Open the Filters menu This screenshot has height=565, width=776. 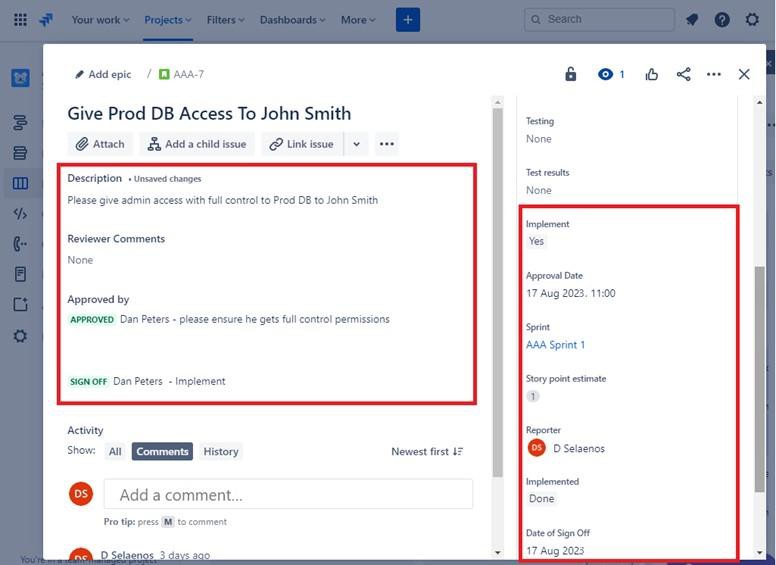coord(226,20)
